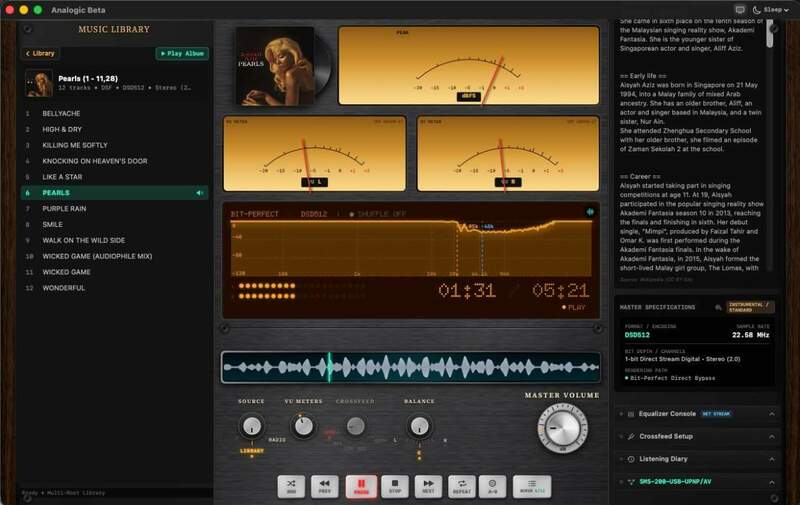
Task: Toggle the Instrumental / Standard badge
Action: (x=750, y=307)
